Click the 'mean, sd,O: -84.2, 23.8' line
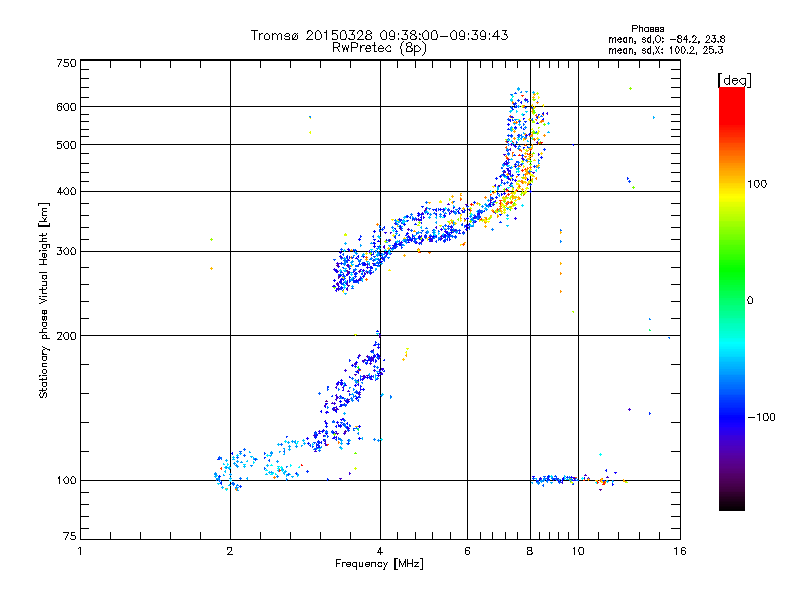800x600 pixels. click(x=666, y=40)
